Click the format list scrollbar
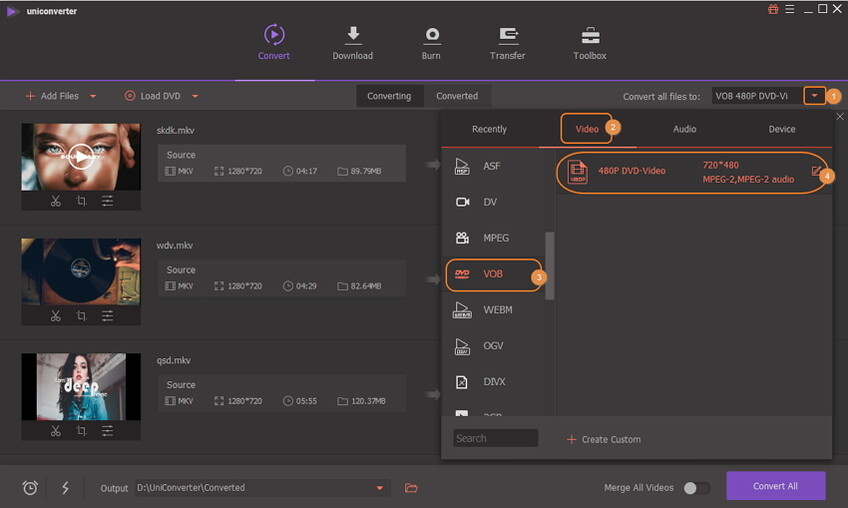 point(549,266)
